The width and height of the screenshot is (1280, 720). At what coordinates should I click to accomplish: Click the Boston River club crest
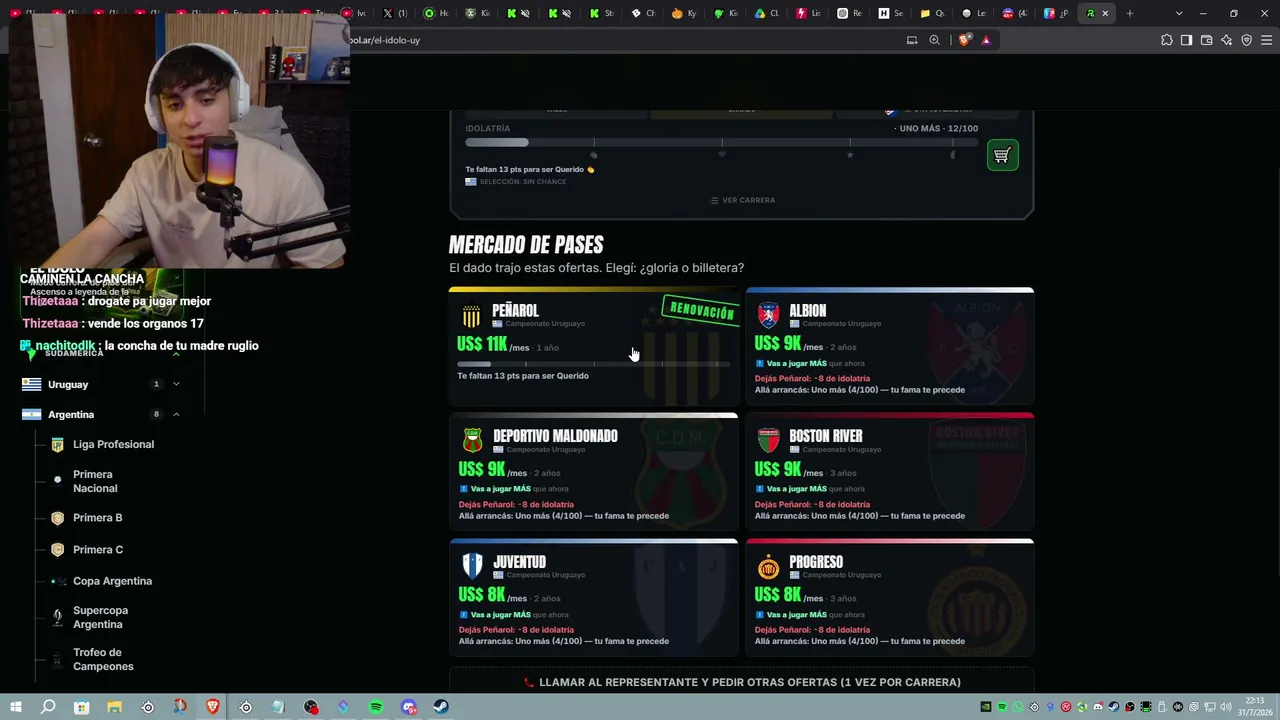click(768, 440)
